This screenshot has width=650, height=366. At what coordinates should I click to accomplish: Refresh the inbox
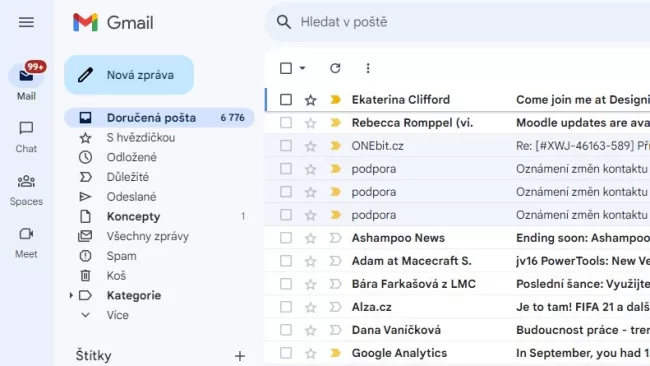point(335,68)
